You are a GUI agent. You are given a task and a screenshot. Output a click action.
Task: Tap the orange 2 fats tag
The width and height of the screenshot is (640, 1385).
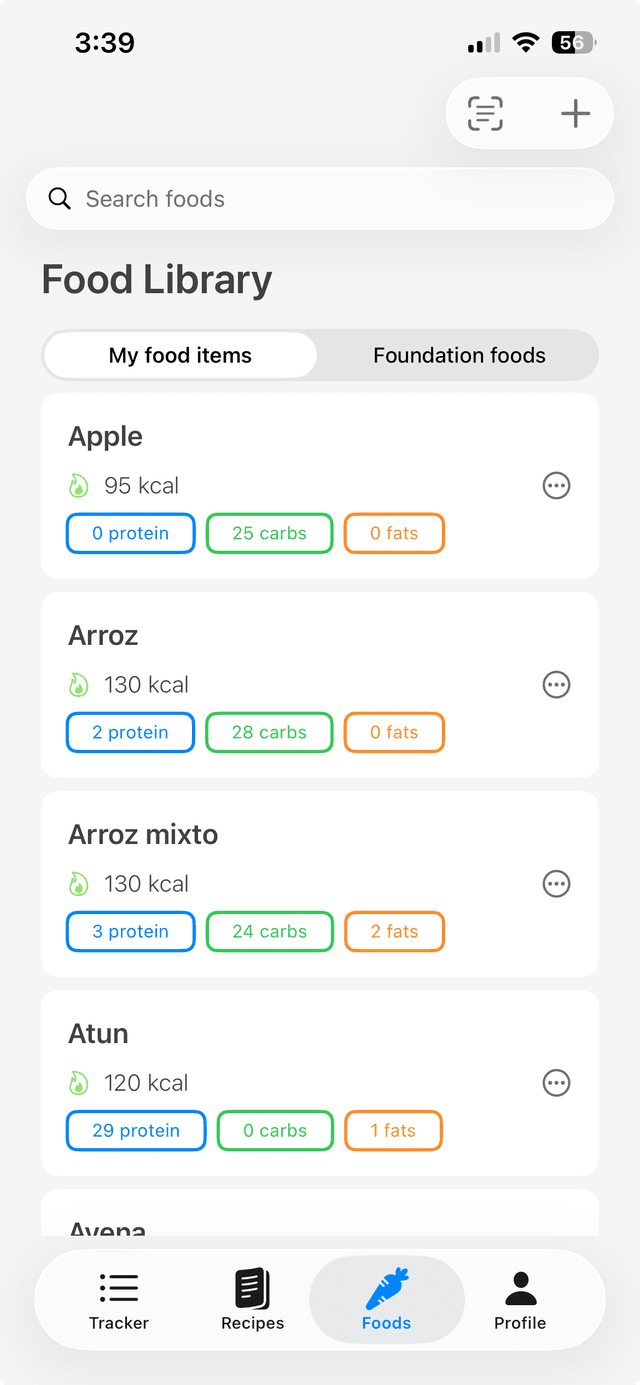[x=394, y=932]
